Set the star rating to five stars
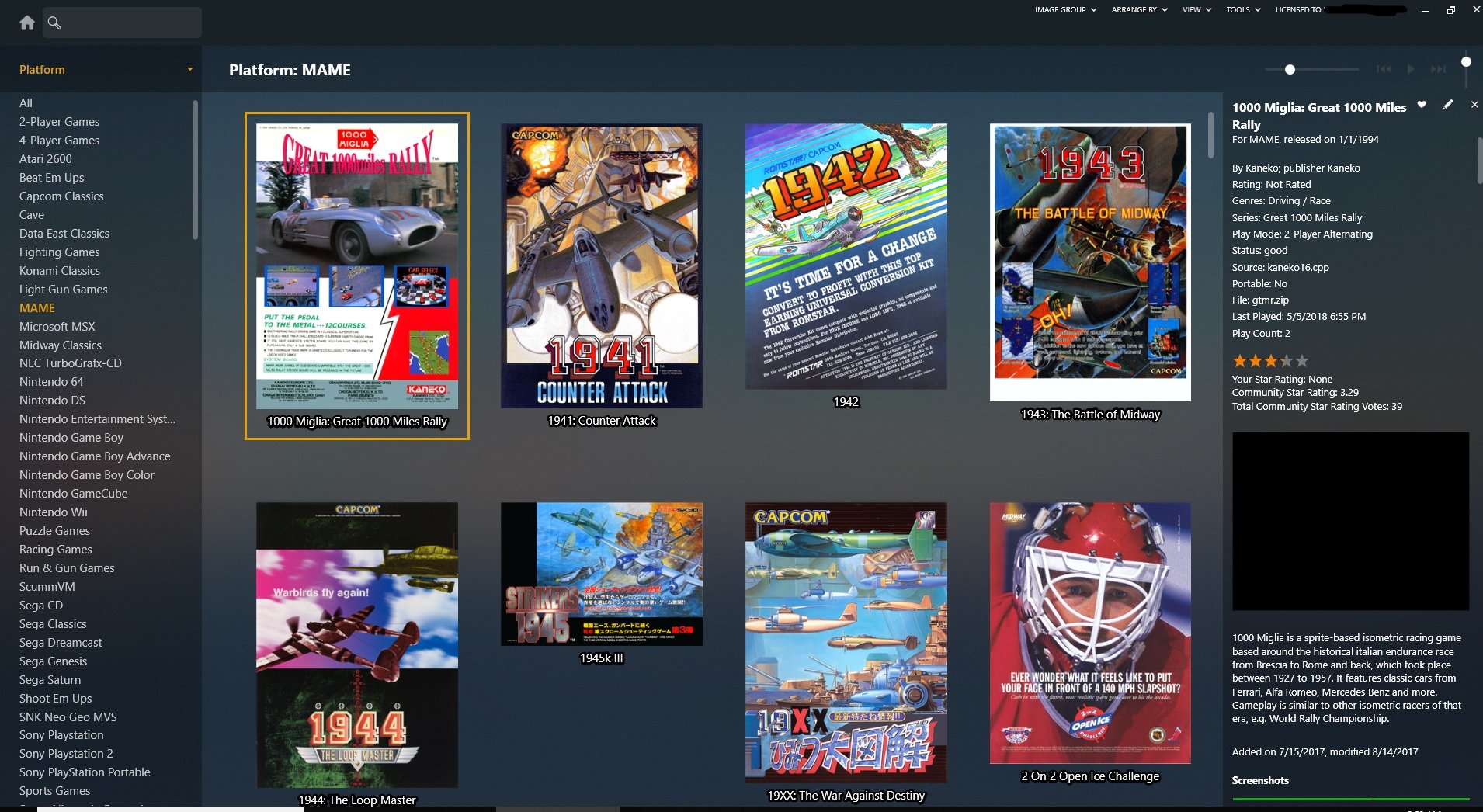The height and width of the screenshot is (812, 1483). coord(1302,361)
